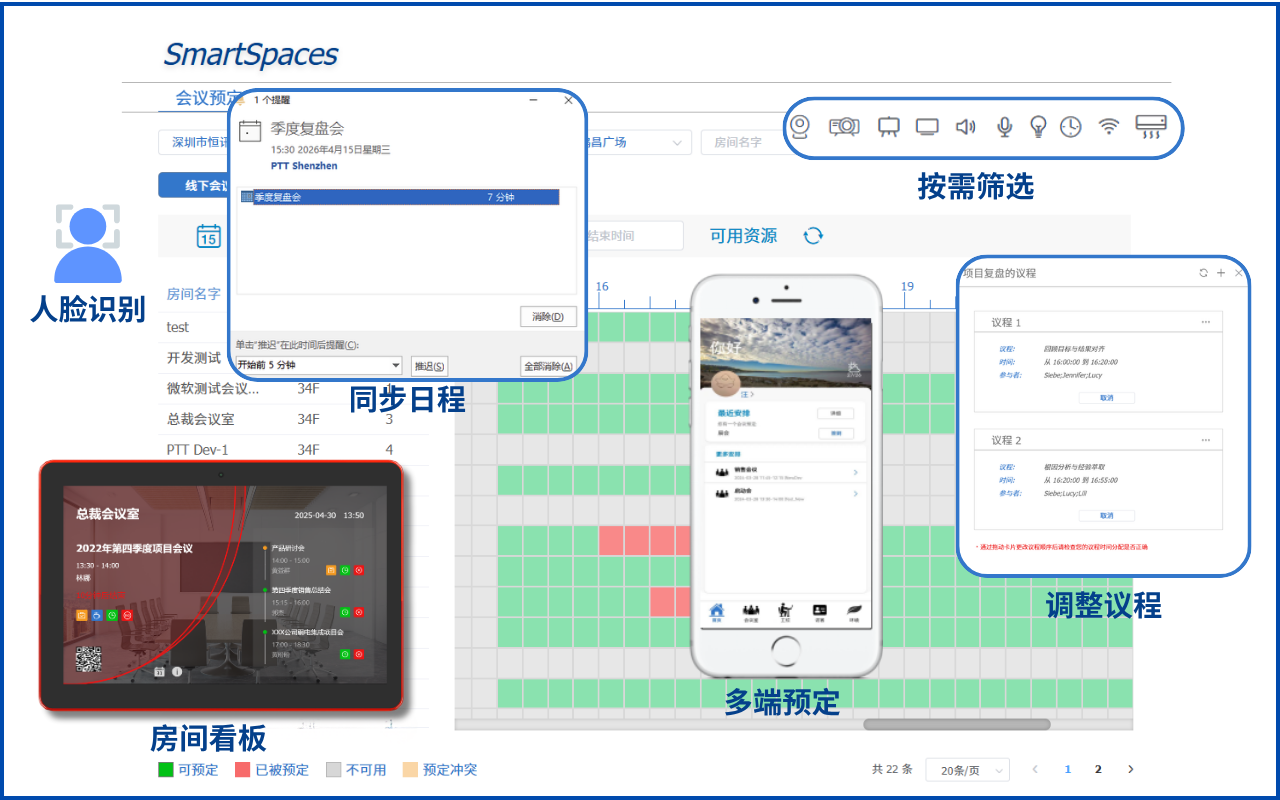Filter rooms by projector icon

(x=844, y=126)
